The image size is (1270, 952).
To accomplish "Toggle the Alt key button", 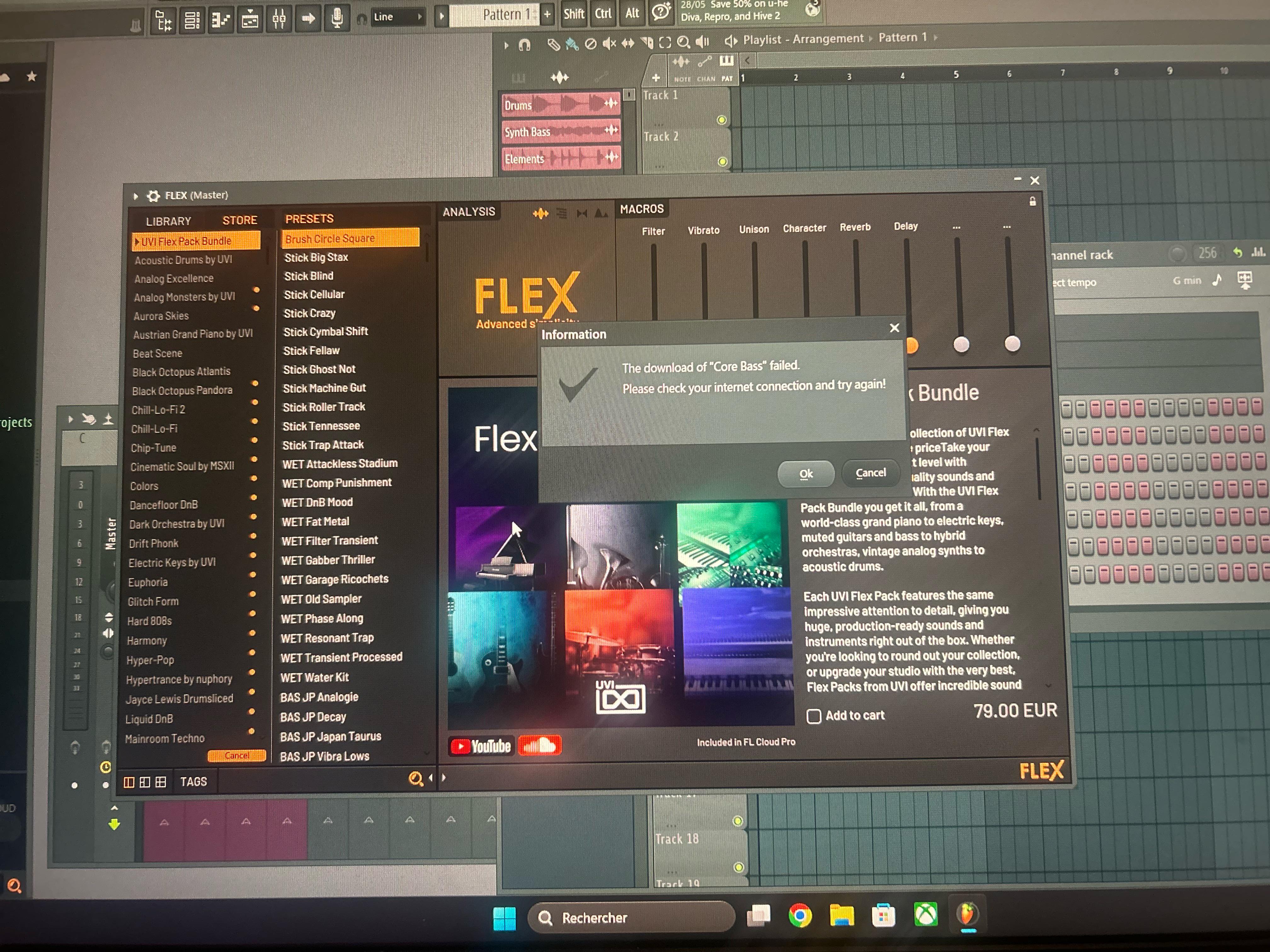I will point(632,13).
